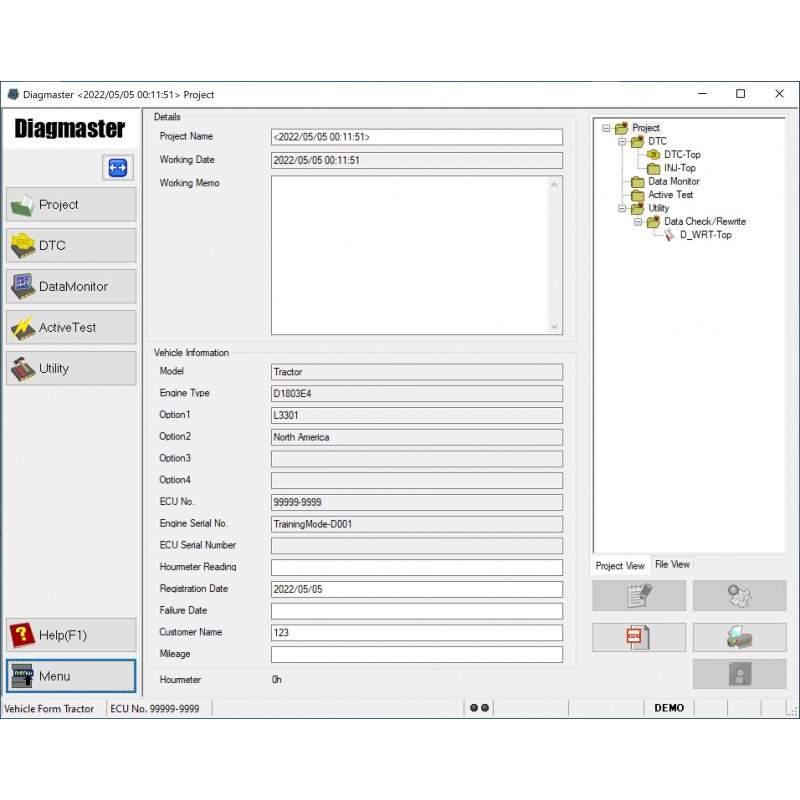The width and height of the screenshot is (800, 800).
Task: Print using the printer icon button
Action: pos(739,637)
